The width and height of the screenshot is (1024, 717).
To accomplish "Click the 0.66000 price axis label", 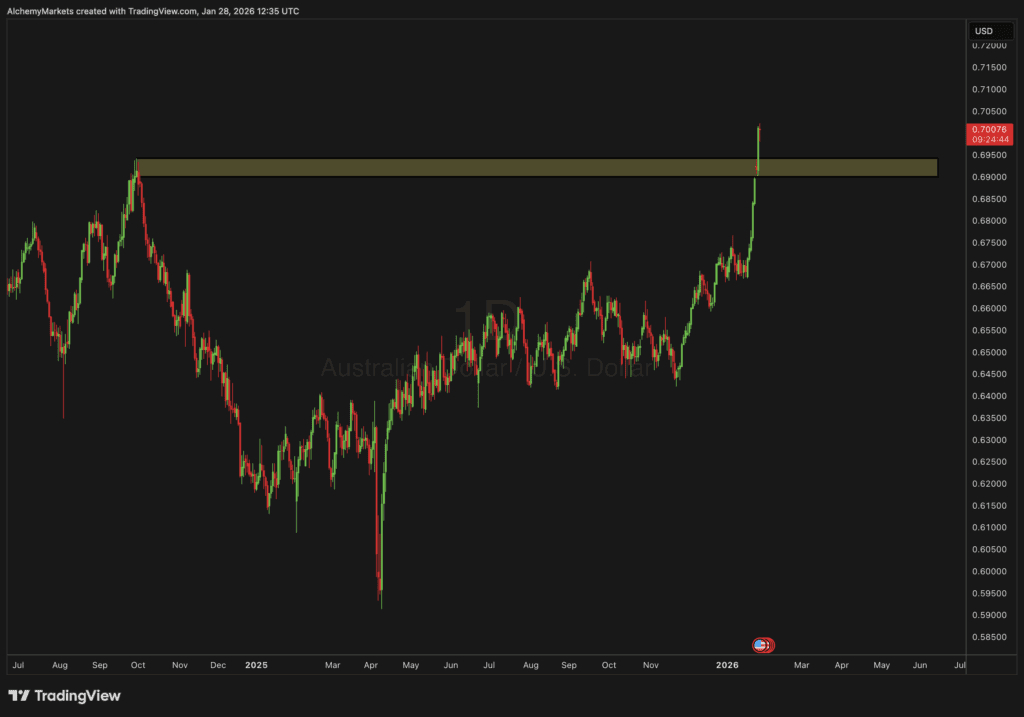I will [989, 308].
